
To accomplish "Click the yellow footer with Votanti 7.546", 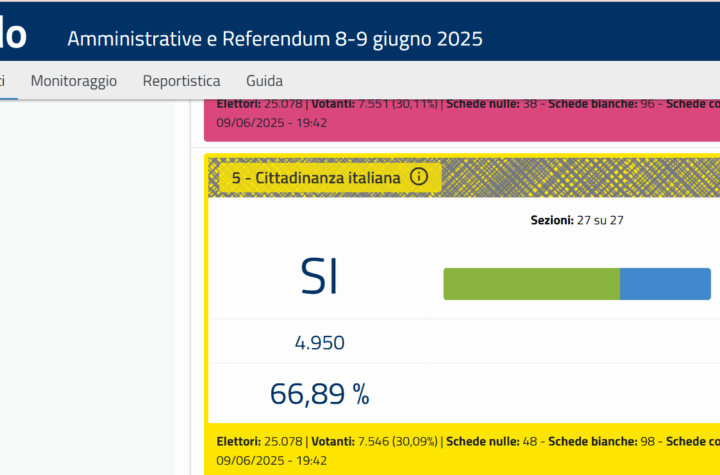I will click(x=462, y=450).
